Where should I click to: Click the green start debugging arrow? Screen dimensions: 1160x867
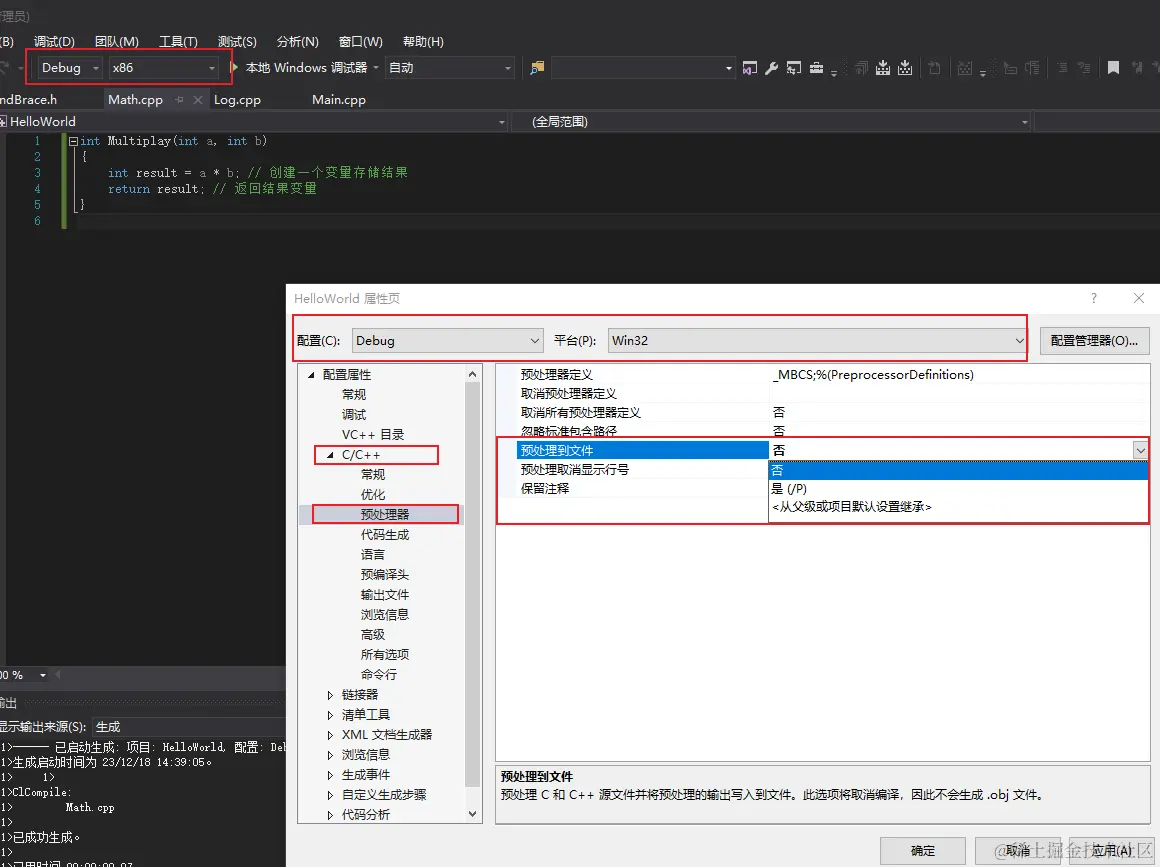235,67
